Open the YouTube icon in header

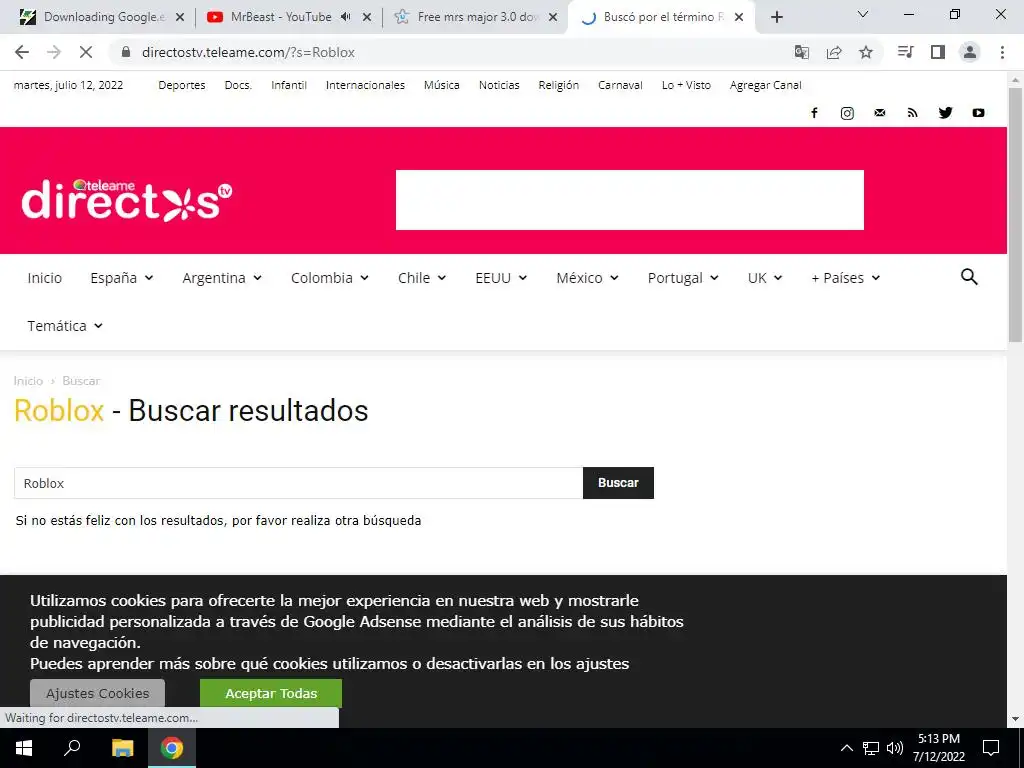tap(978, 113)
